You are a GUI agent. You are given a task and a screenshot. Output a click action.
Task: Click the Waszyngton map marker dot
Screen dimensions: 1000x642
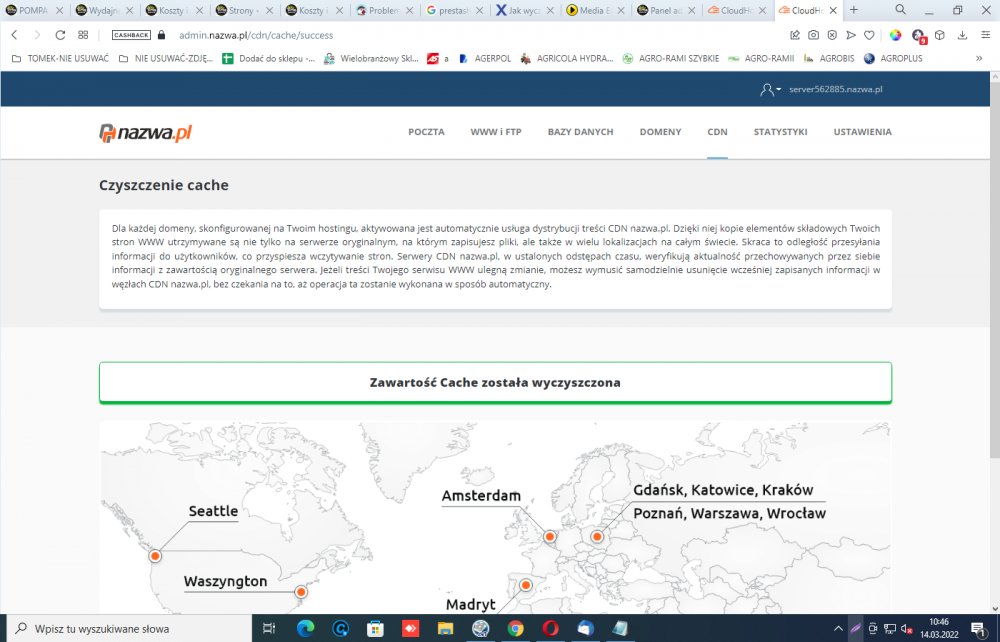(300, 592)
